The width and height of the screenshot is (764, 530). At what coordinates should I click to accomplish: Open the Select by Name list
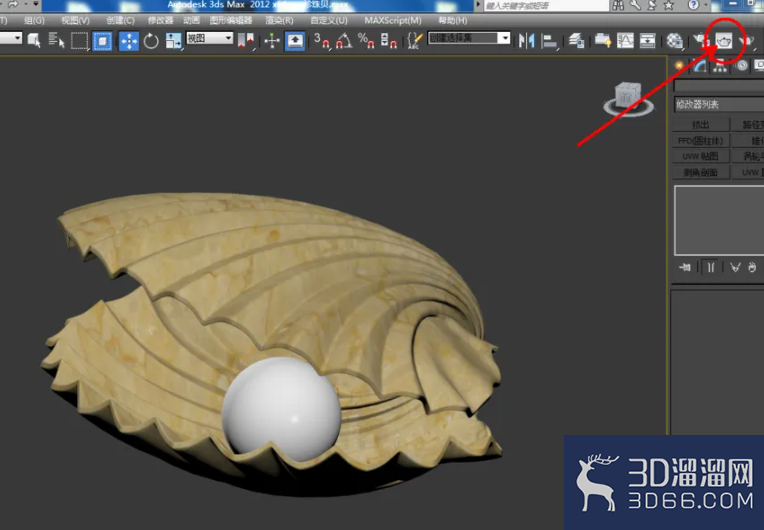coord(57,40)
